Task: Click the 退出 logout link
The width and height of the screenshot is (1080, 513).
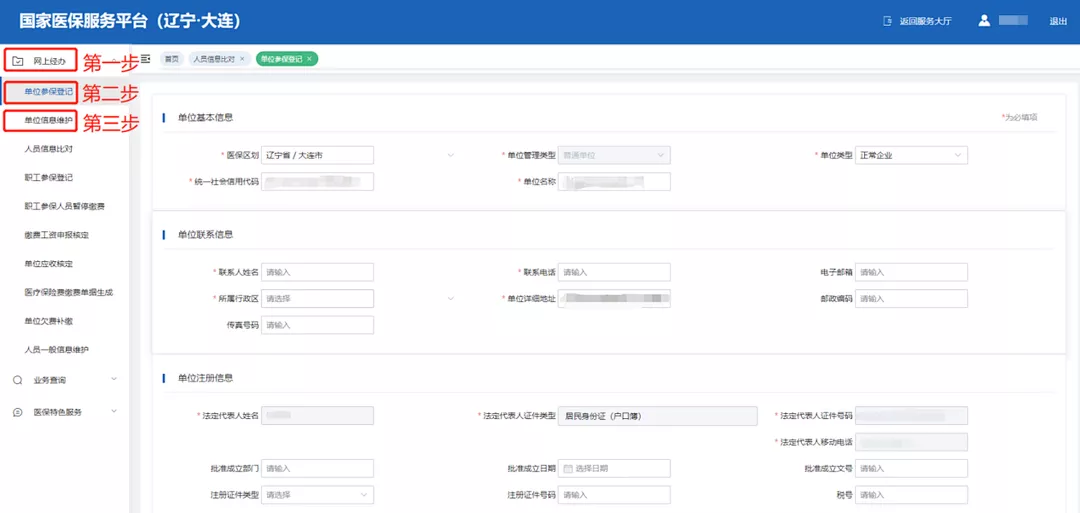Action: [1057, 21]
